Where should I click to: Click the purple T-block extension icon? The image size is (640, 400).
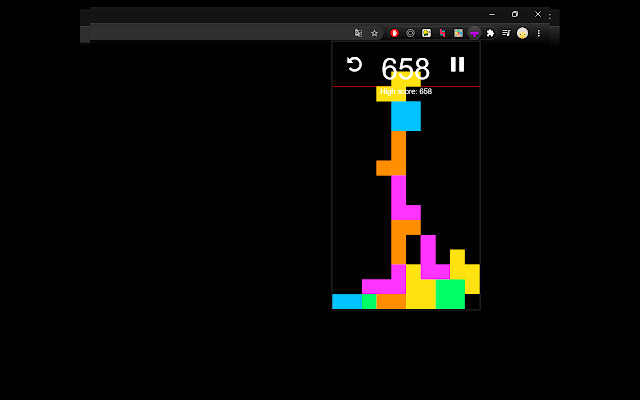474,33
